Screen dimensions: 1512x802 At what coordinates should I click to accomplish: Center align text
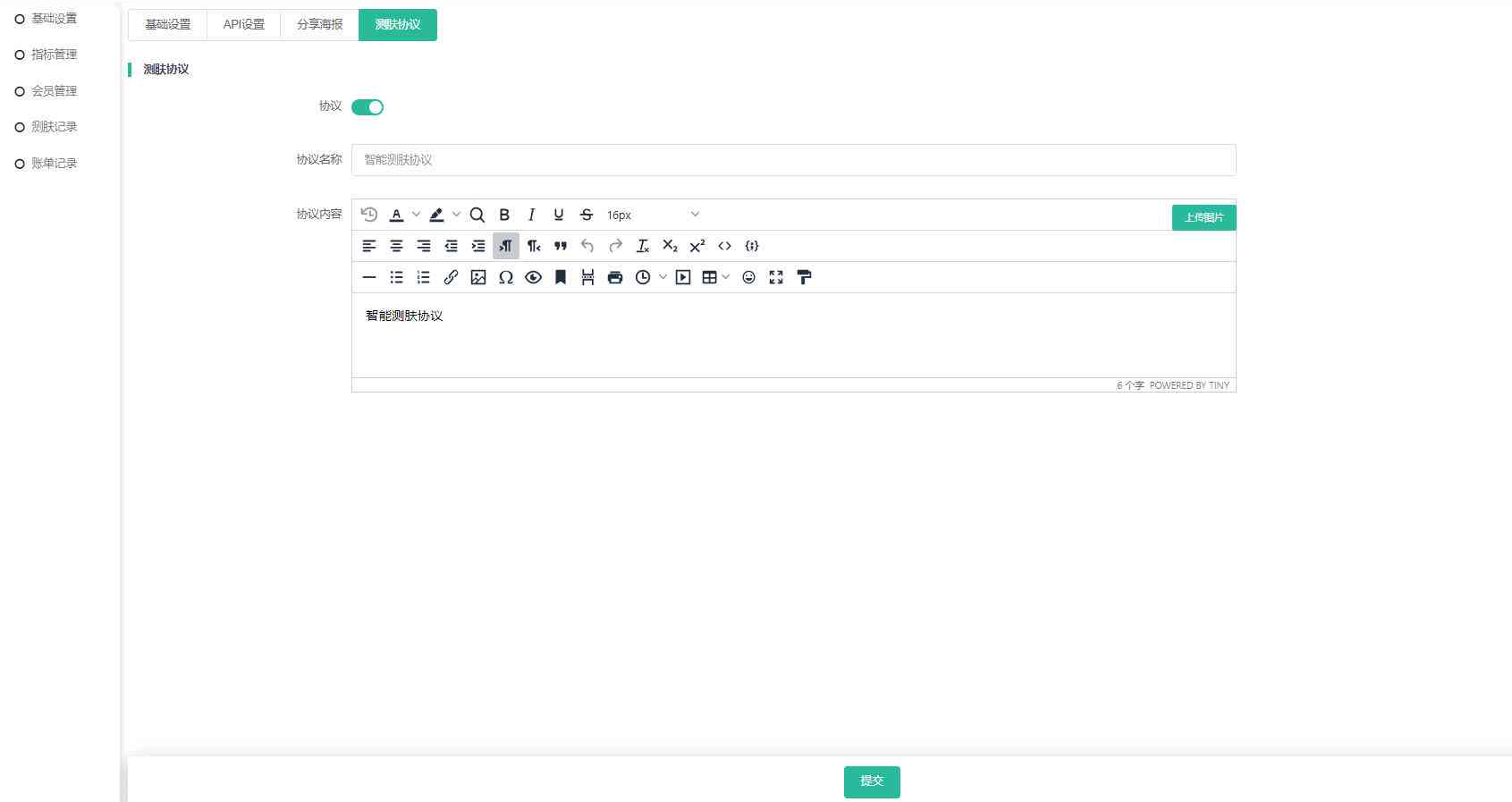[396, 246]
